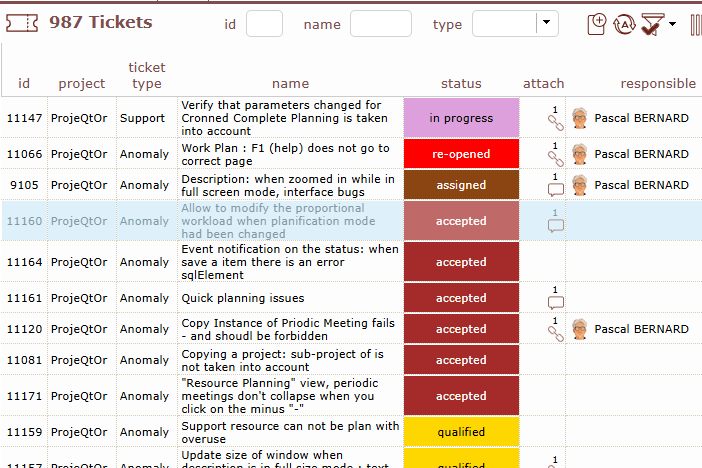Click the auto-refresh circular arrows icon

click(x=625, y=24)
